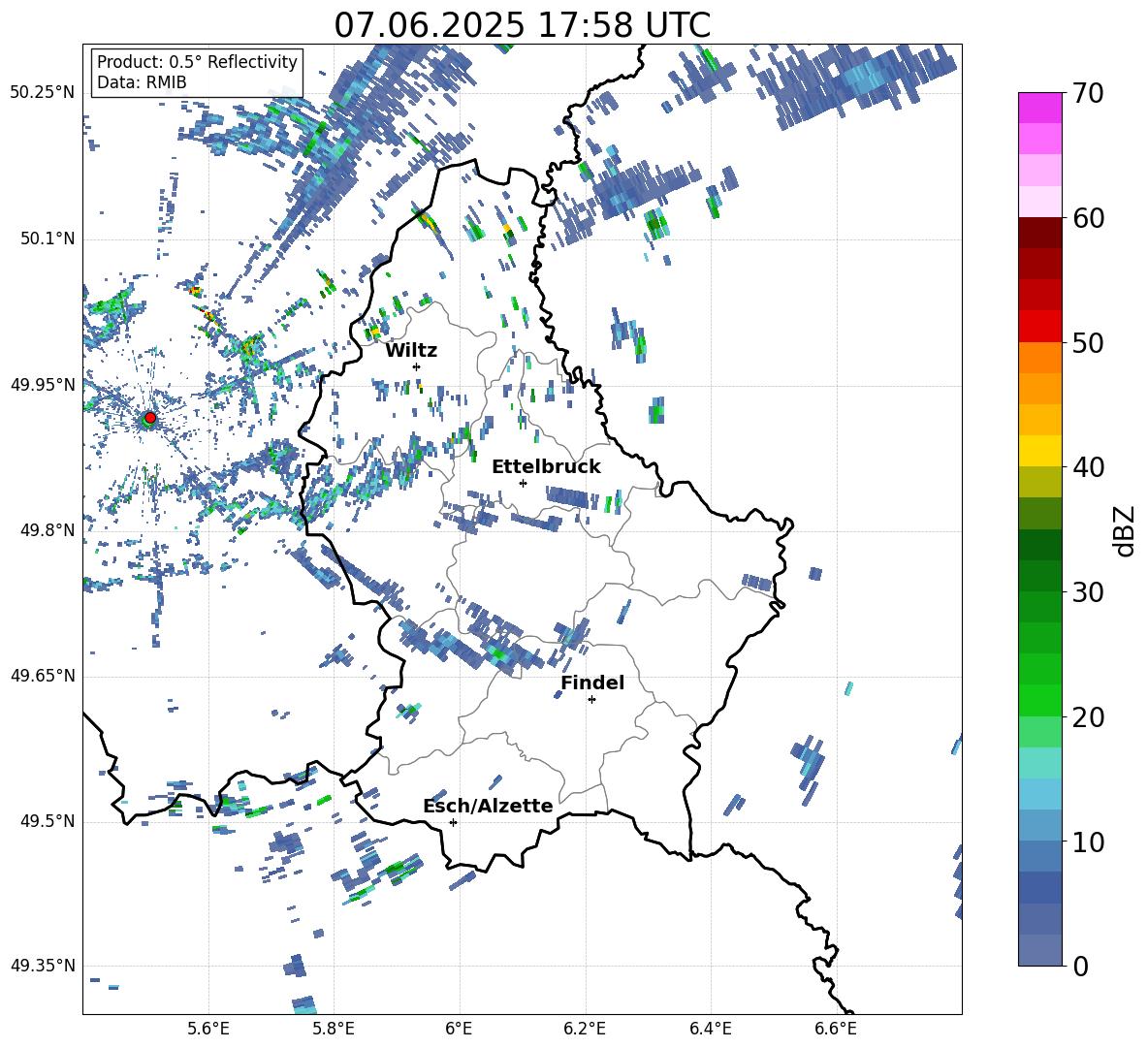This screenshot has height=1048, width=1148.
Task: Click the 10 tick label on colorbar
Action: coord(1087,842)
